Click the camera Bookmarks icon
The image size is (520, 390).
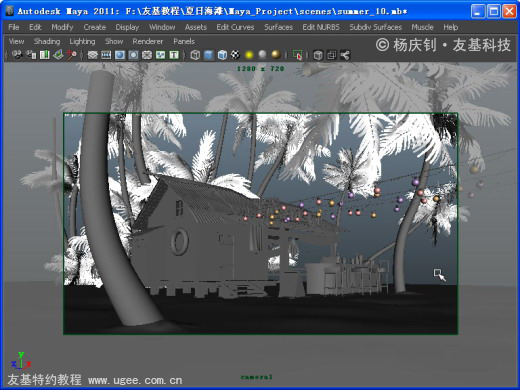coord(45,55)
